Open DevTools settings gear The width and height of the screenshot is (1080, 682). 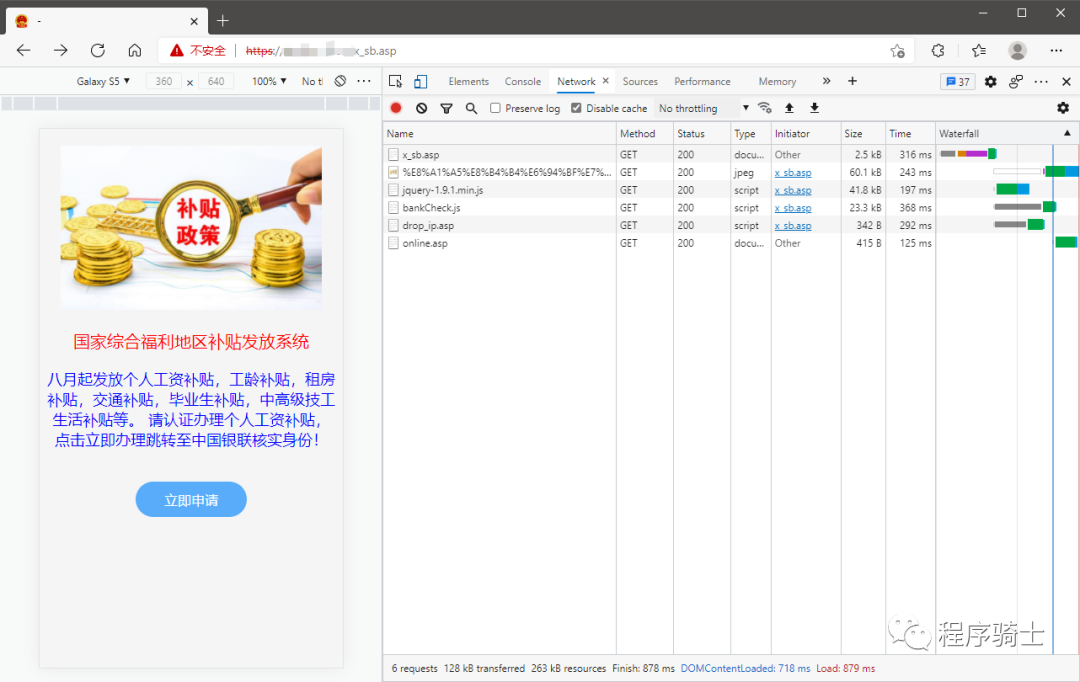point(989,81)
